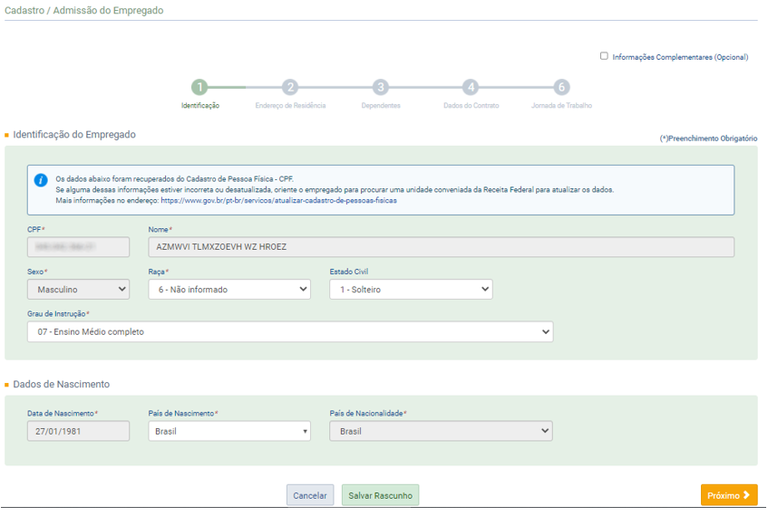Click step 1 Identificação circle
768x516 pixels.
click(x=200, y=88)
